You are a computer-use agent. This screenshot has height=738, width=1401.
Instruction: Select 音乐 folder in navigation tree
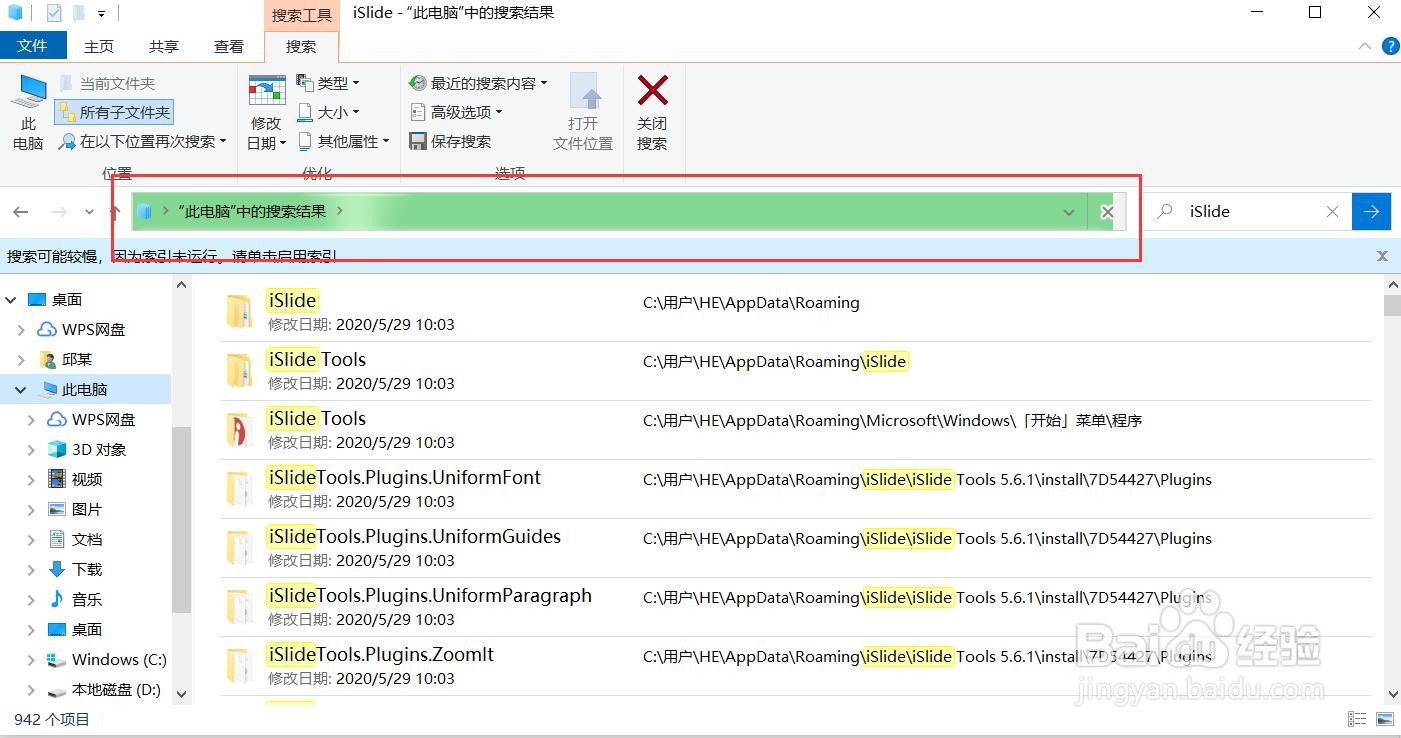click(75, 600)
